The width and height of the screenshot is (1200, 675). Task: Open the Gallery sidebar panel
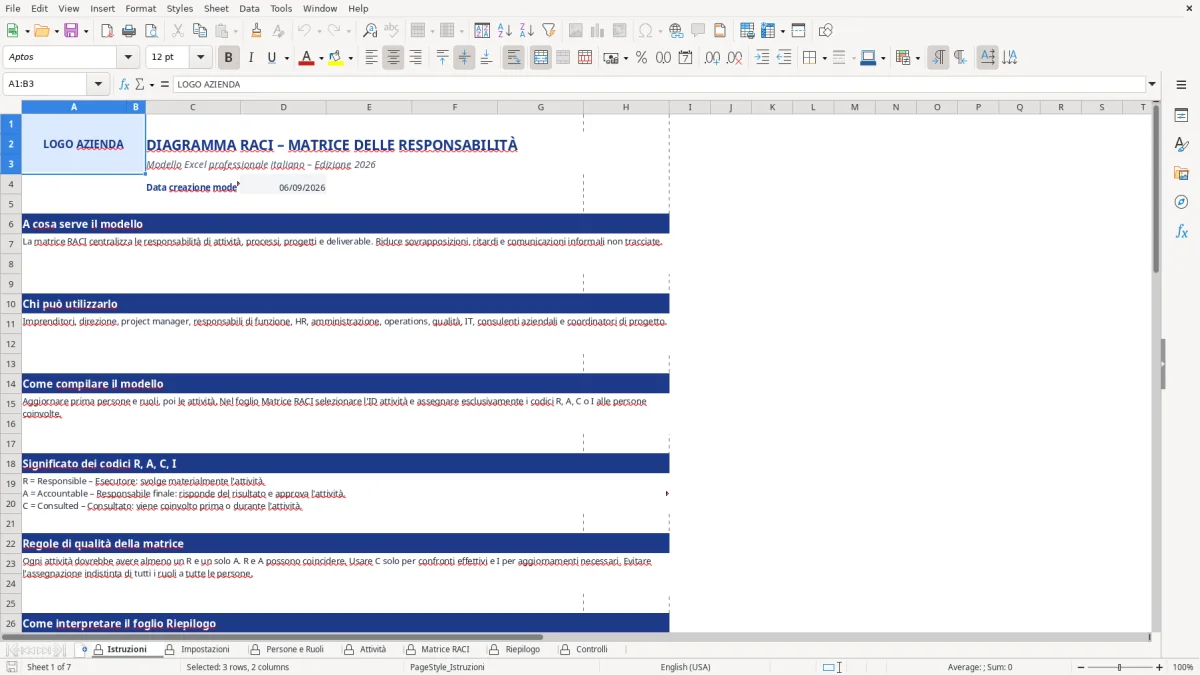click(x=1181, y=173)
